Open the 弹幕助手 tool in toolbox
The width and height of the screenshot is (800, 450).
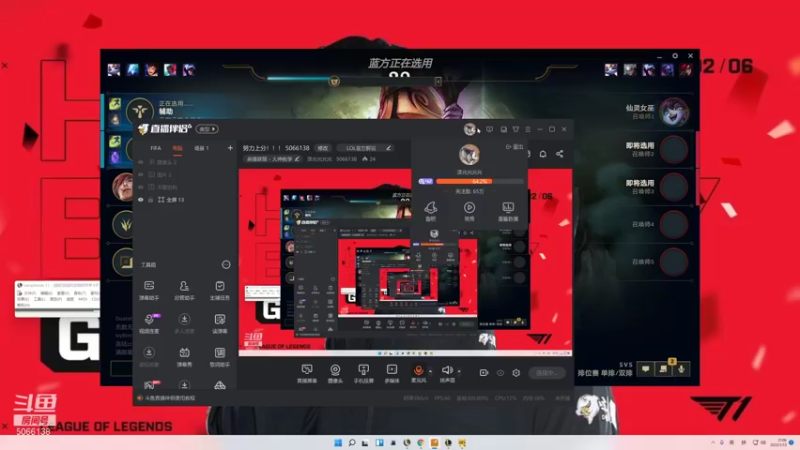point(149,290)
